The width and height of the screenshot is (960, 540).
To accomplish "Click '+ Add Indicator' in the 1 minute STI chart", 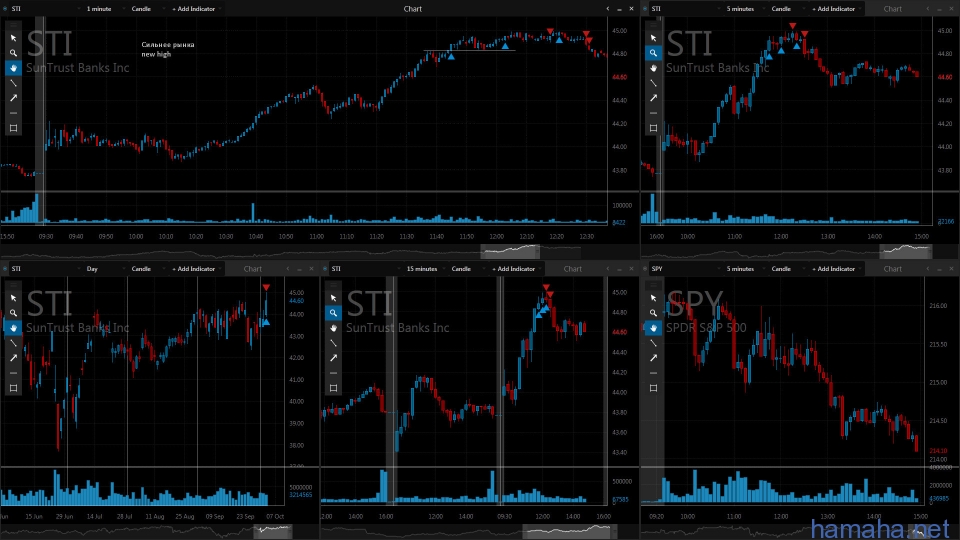I will tap(193, 9).
